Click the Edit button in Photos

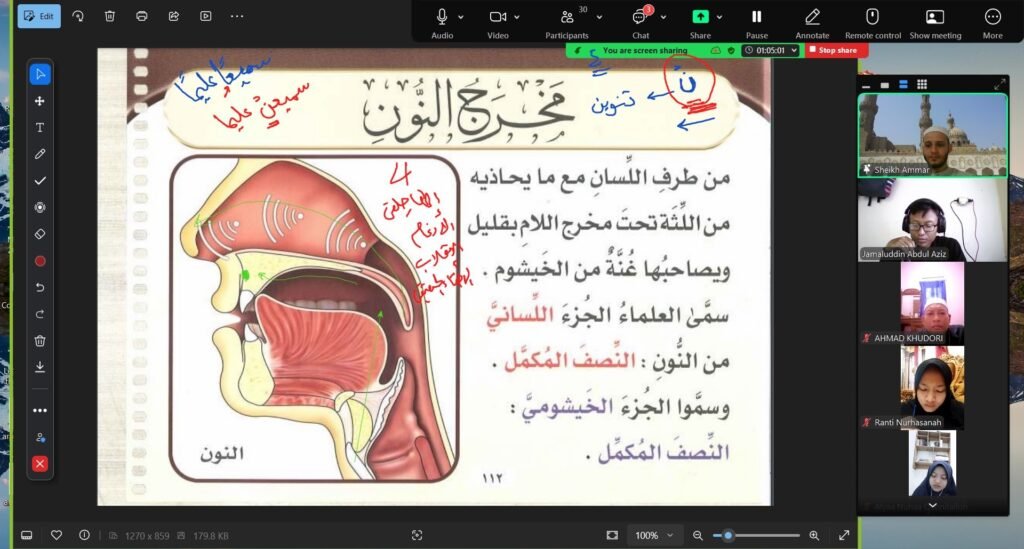[39, 16]
